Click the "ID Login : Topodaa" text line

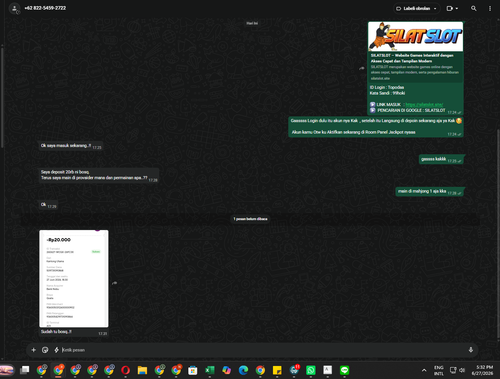pyautogui.click(x=387, y=87)
